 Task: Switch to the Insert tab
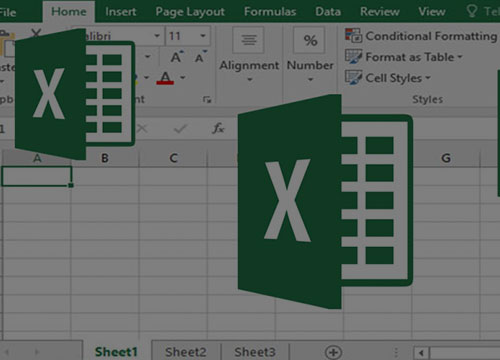(x=121, y=12)
